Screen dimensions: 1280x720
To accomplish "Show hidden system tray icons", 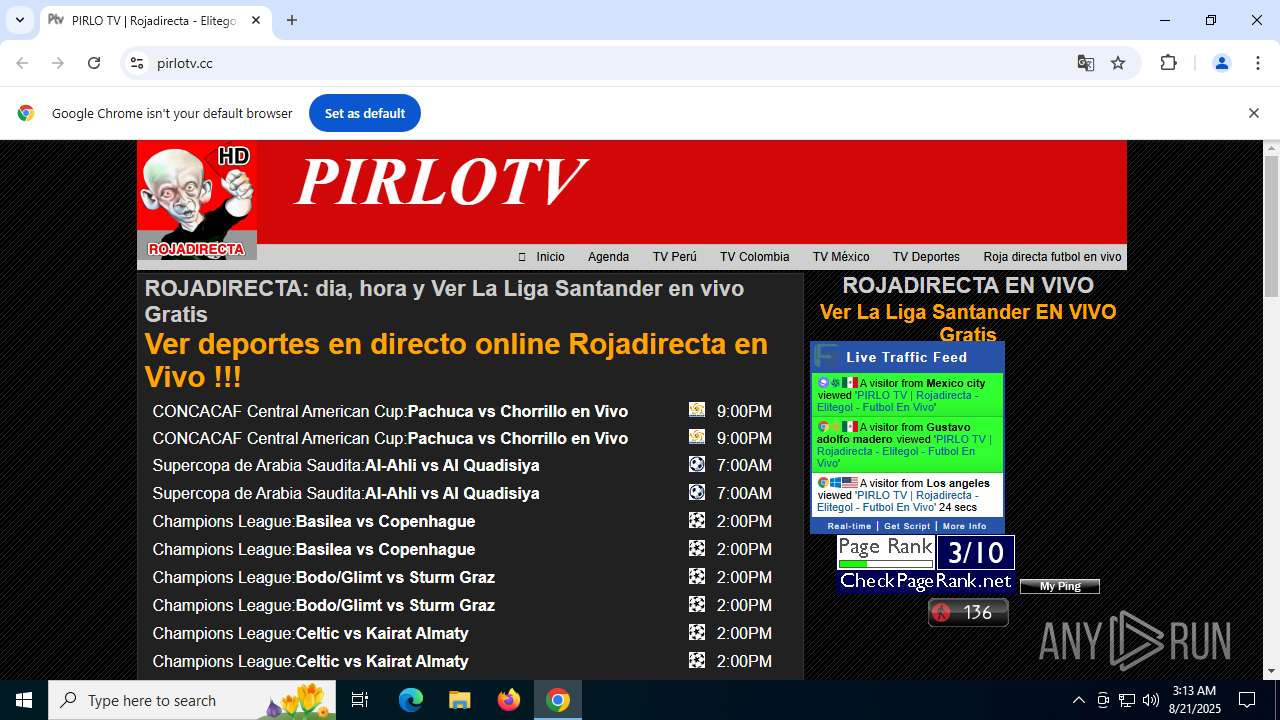I will [1078, 700].
